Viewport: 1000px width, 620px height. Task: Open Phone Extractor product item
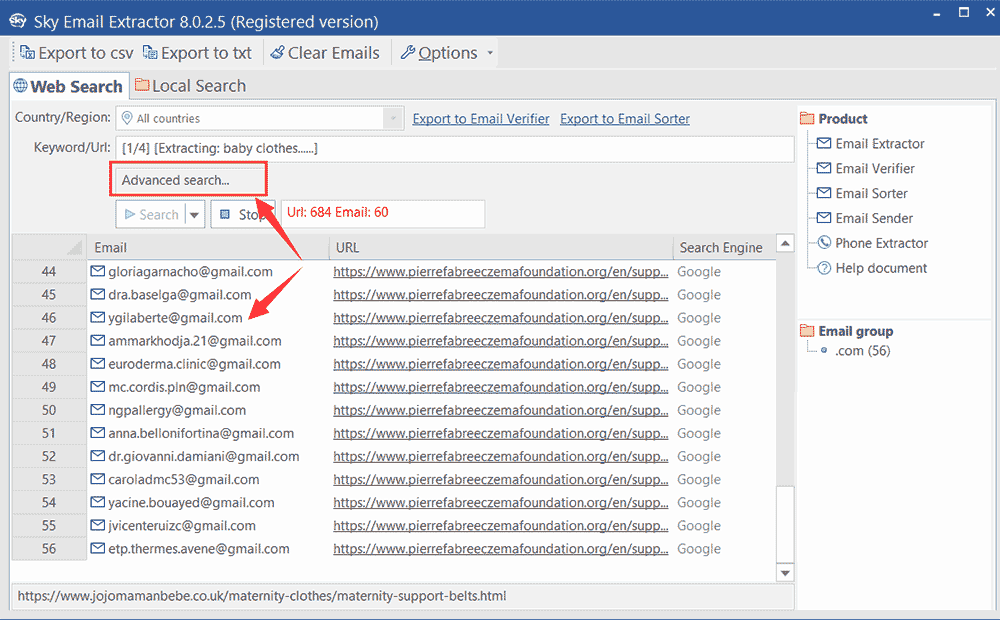pos(872,243)
